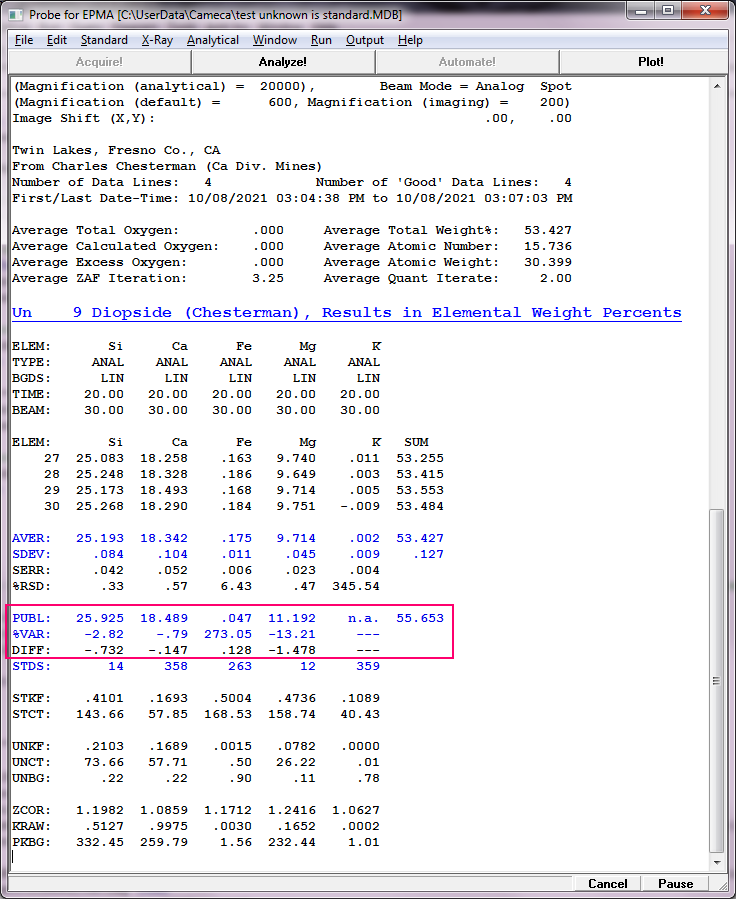Open the Edit menu
The image size is (736, 899).
(x=57, y=40)
